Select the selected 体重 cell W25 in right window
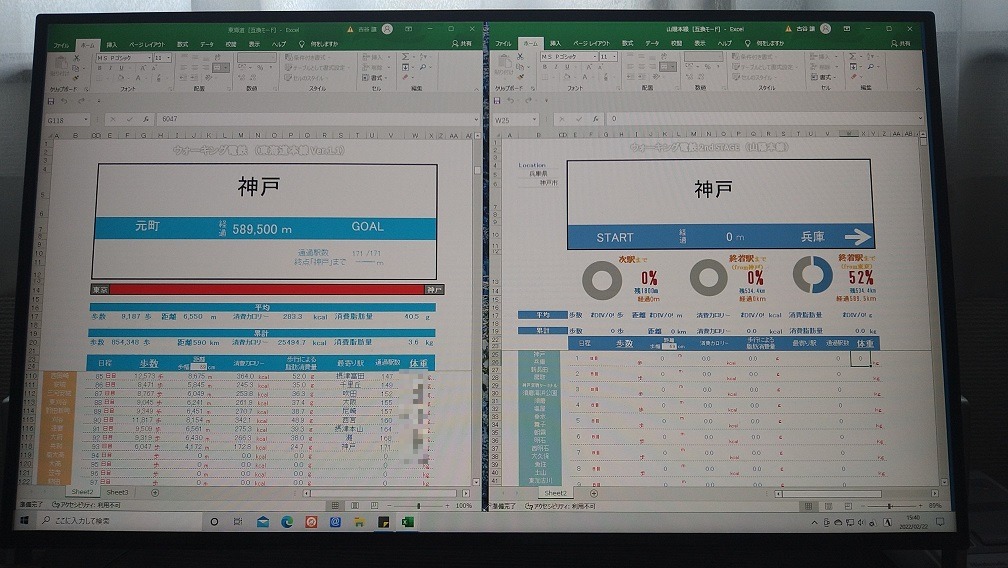This screenshot has width=1008, height=568. click(x=860, y=359)
